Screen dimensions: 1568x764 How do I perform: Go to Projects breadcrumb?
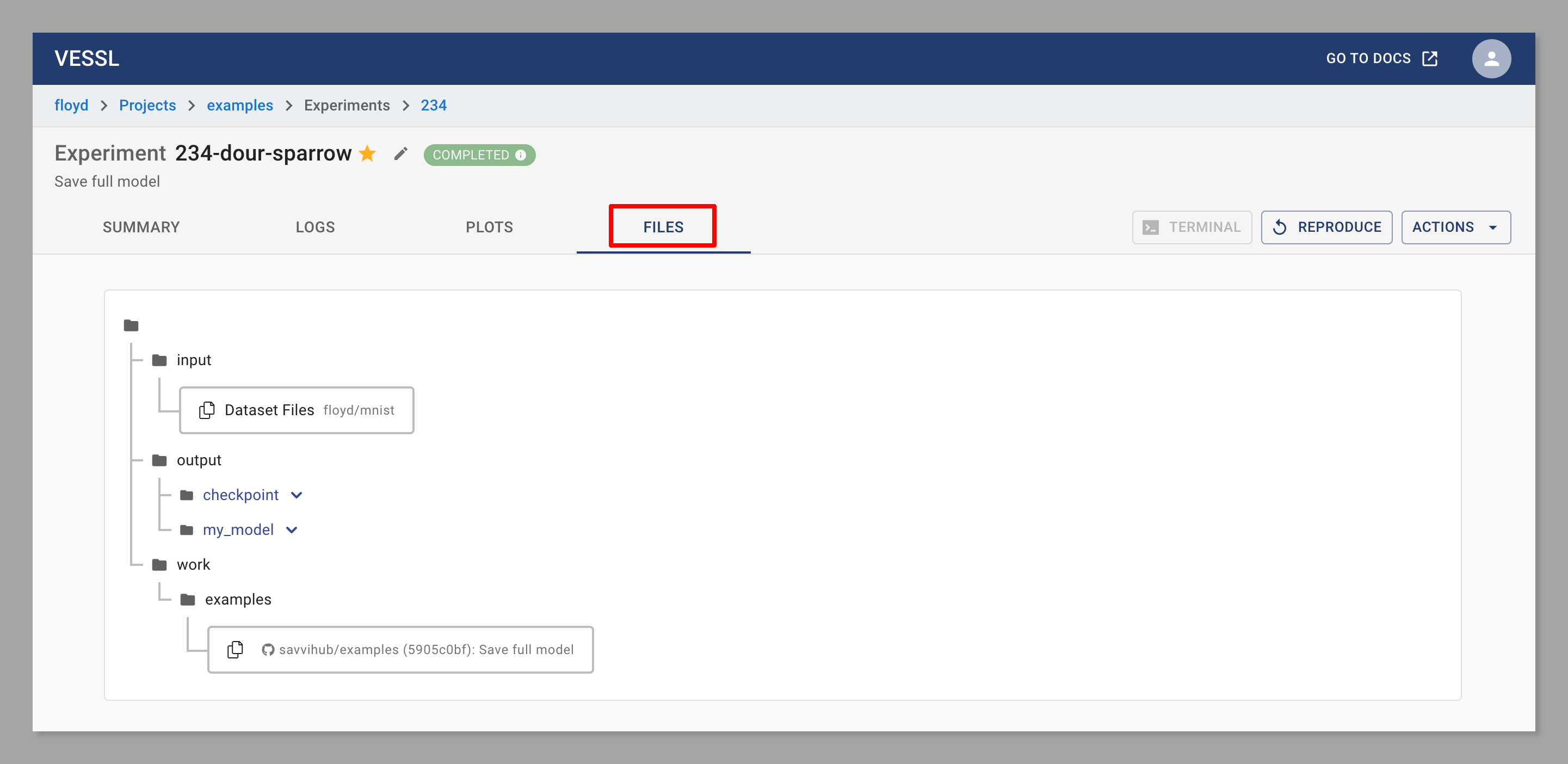tap(147, 106)
